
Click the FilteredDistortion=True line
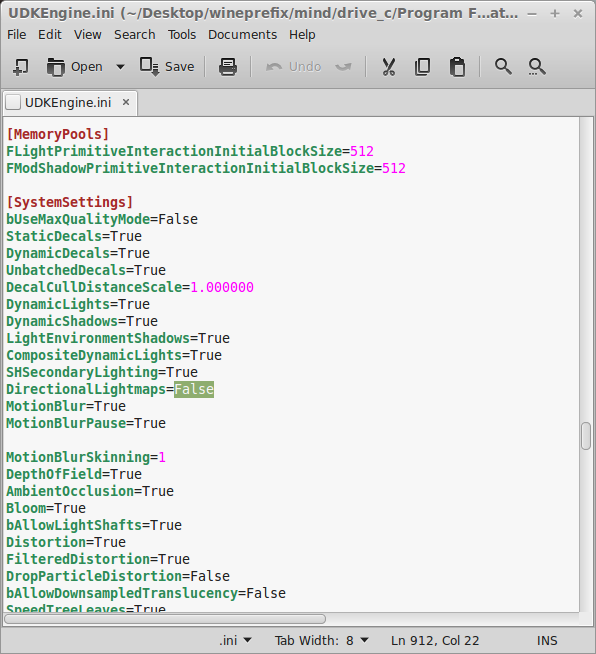pyautogui.click(x=98, y=559)
